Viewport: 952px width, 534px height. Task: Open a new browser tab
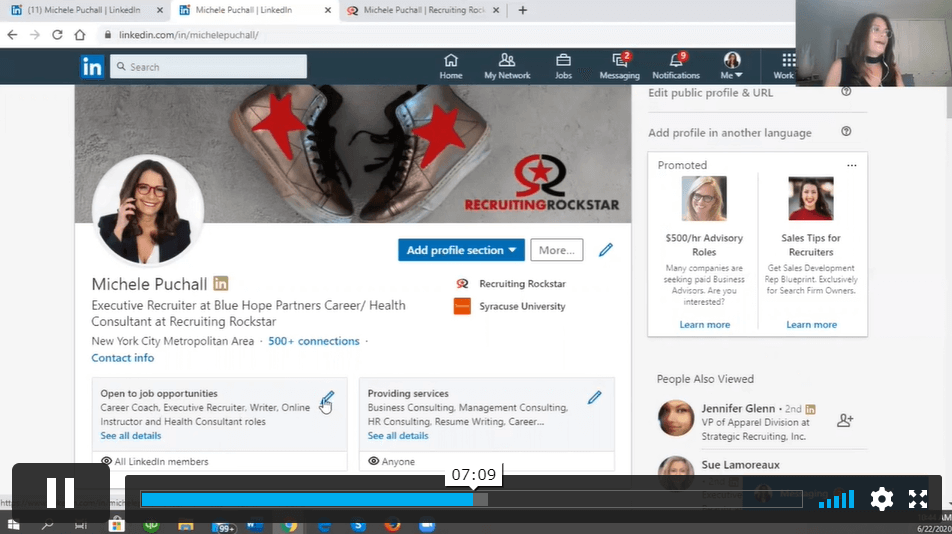point(523,10)
